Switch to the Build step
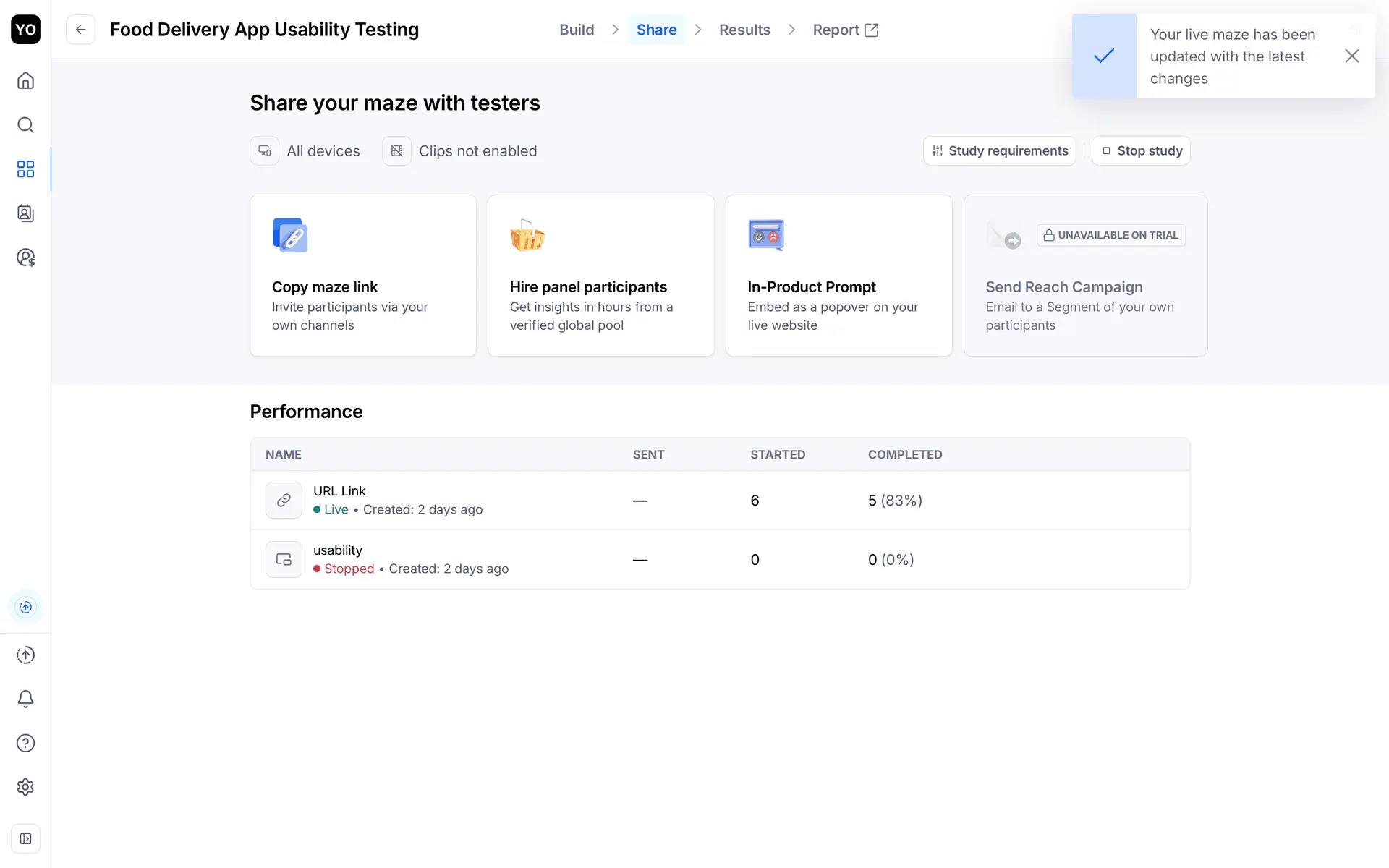 [577, 30]
